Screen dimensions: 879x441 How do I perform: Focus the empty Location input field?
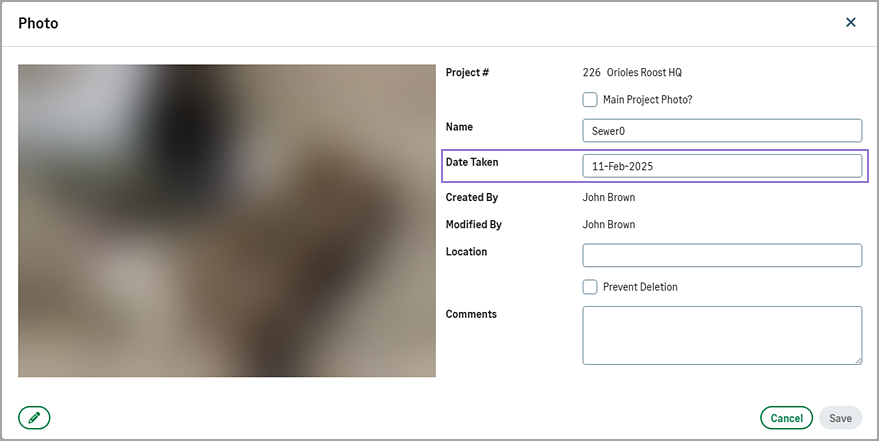tap(721, 255)
